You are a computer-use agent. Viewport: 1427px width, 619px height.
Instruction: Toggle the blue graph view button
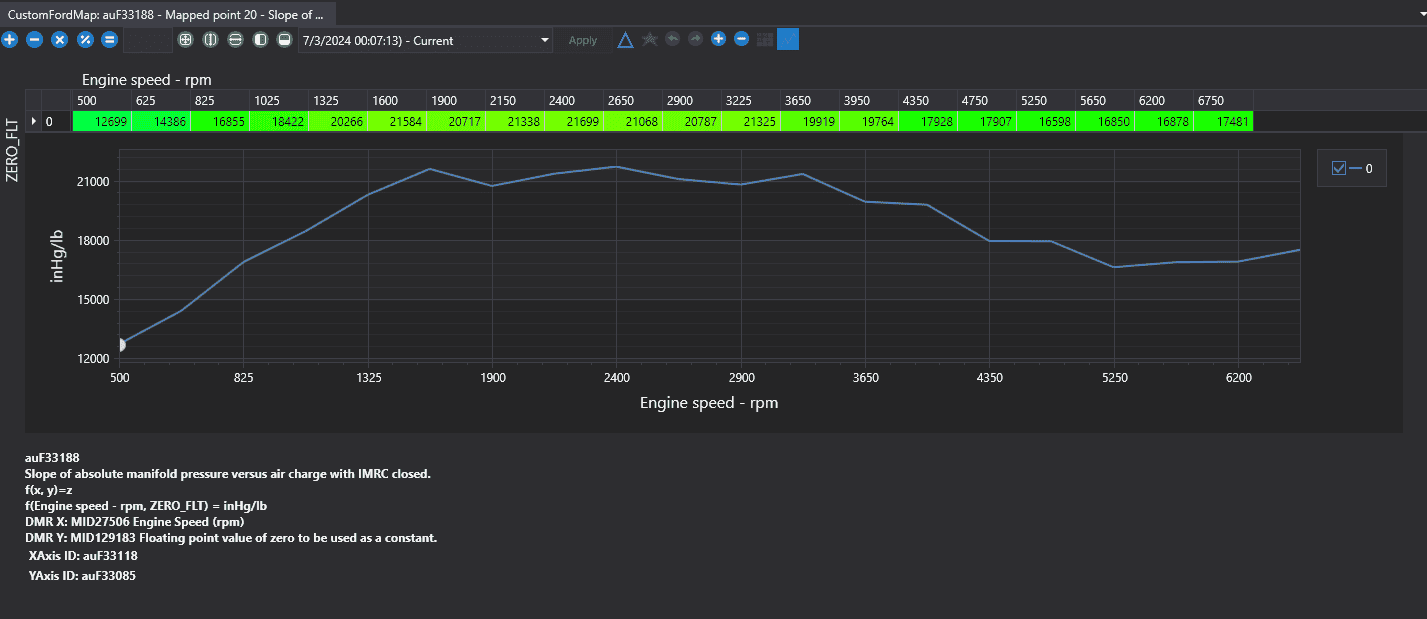[x=788, y=39]
